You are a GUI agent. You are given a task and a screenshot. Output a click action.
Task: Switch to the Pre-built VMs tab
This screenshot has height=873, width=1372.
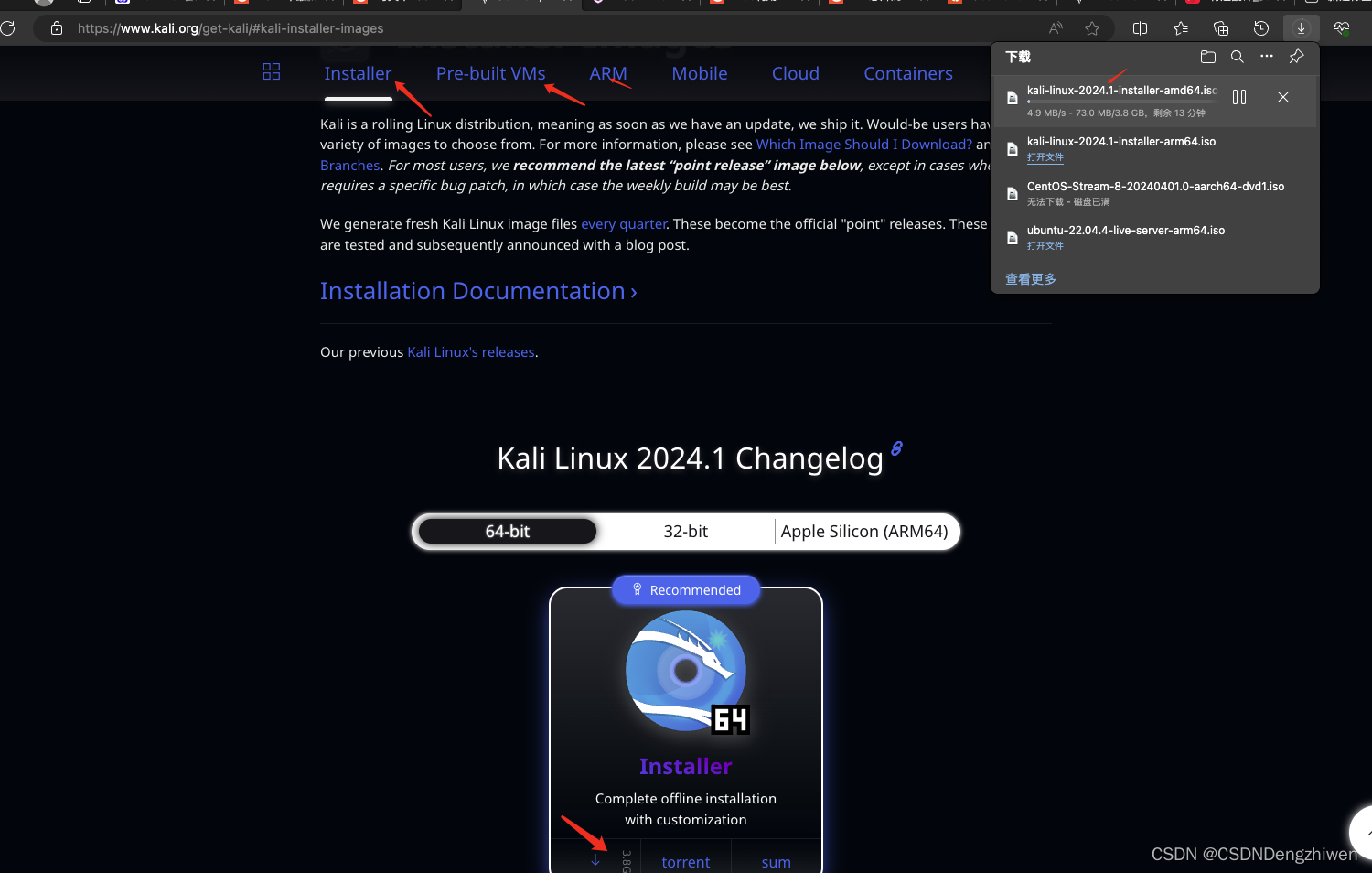click(x=490, y=73)
